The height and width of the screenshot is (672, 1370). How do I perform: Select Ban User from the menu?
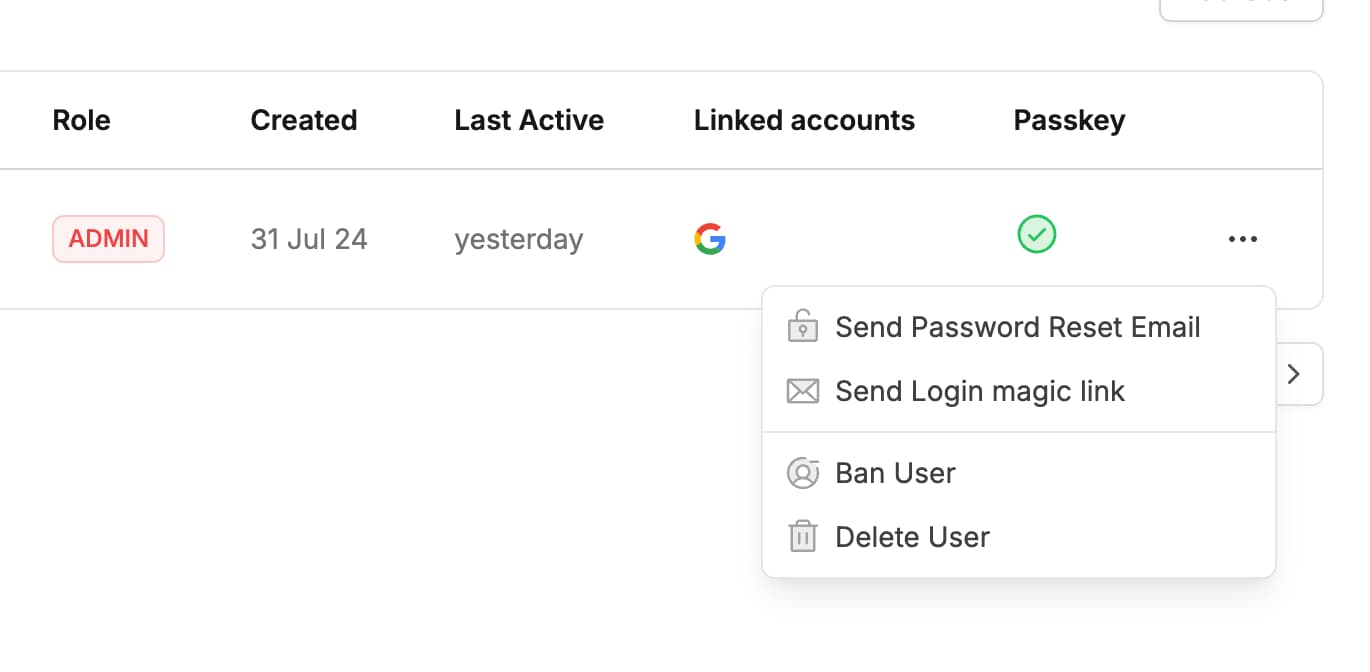[895, 473]
